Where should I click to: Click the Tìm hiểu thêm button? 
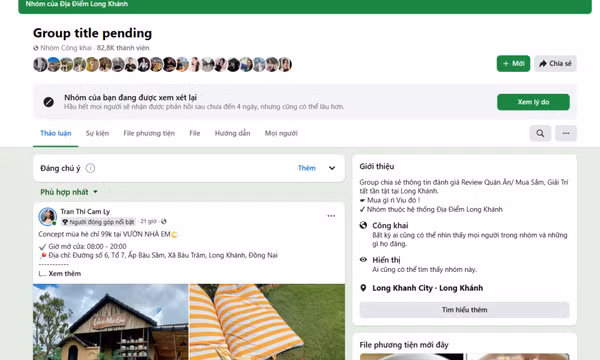pos(464,310)
